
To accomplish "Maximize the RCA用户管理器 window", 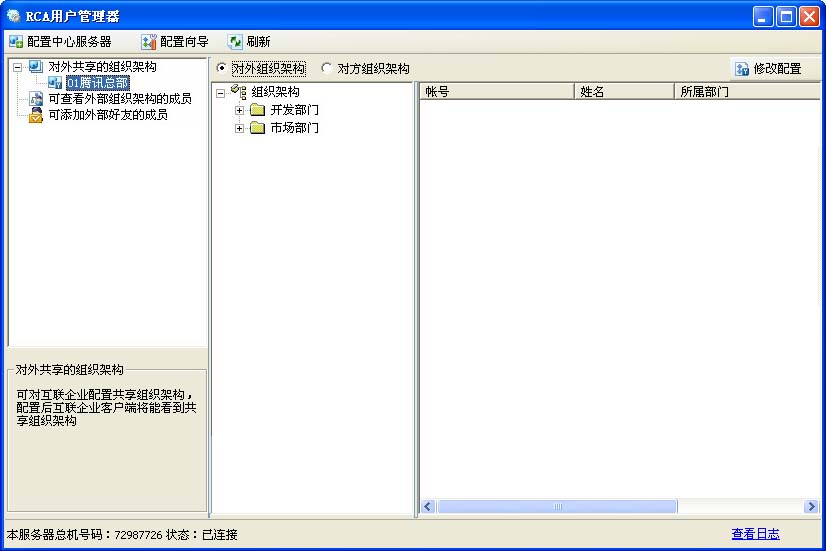I will [786, 17].
